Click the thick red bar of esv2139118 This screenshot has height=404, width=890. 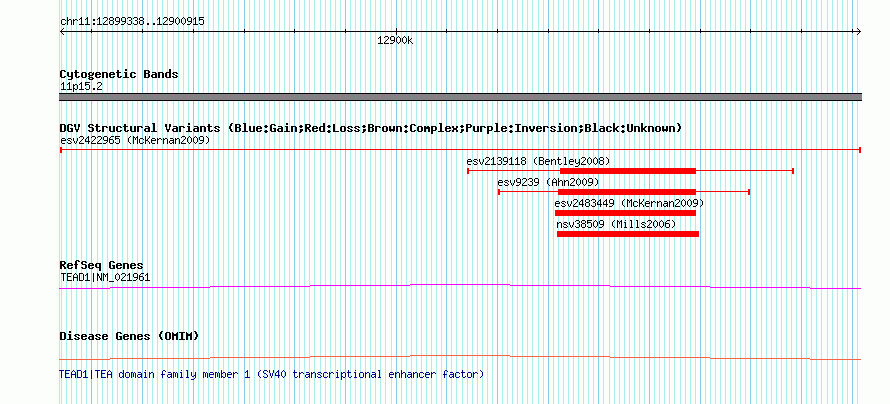click(628, 171)
